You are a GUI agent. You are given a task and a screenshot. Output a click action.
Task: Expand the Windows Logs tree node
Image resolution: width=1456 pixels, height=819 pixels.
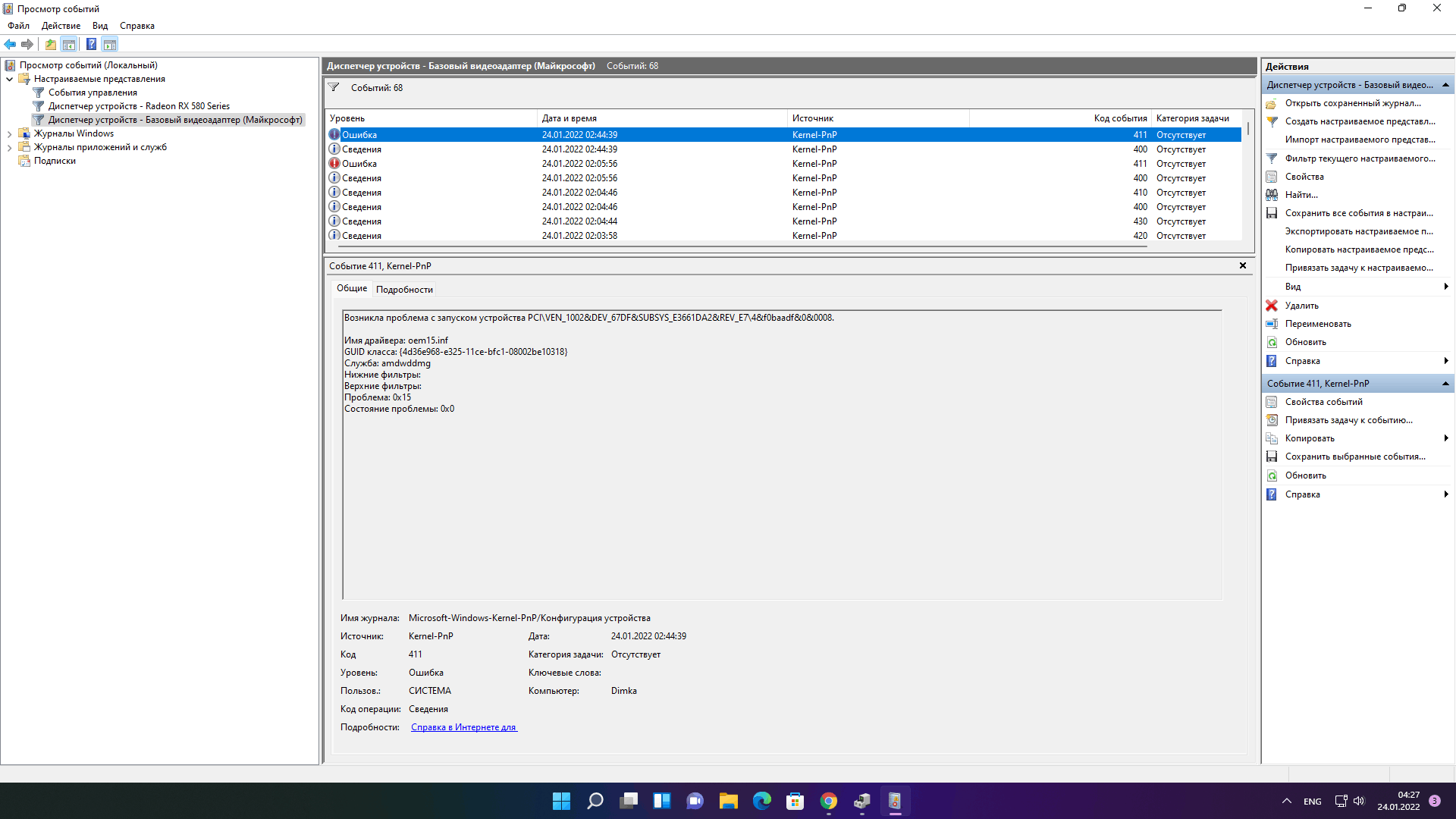point(9,134)
